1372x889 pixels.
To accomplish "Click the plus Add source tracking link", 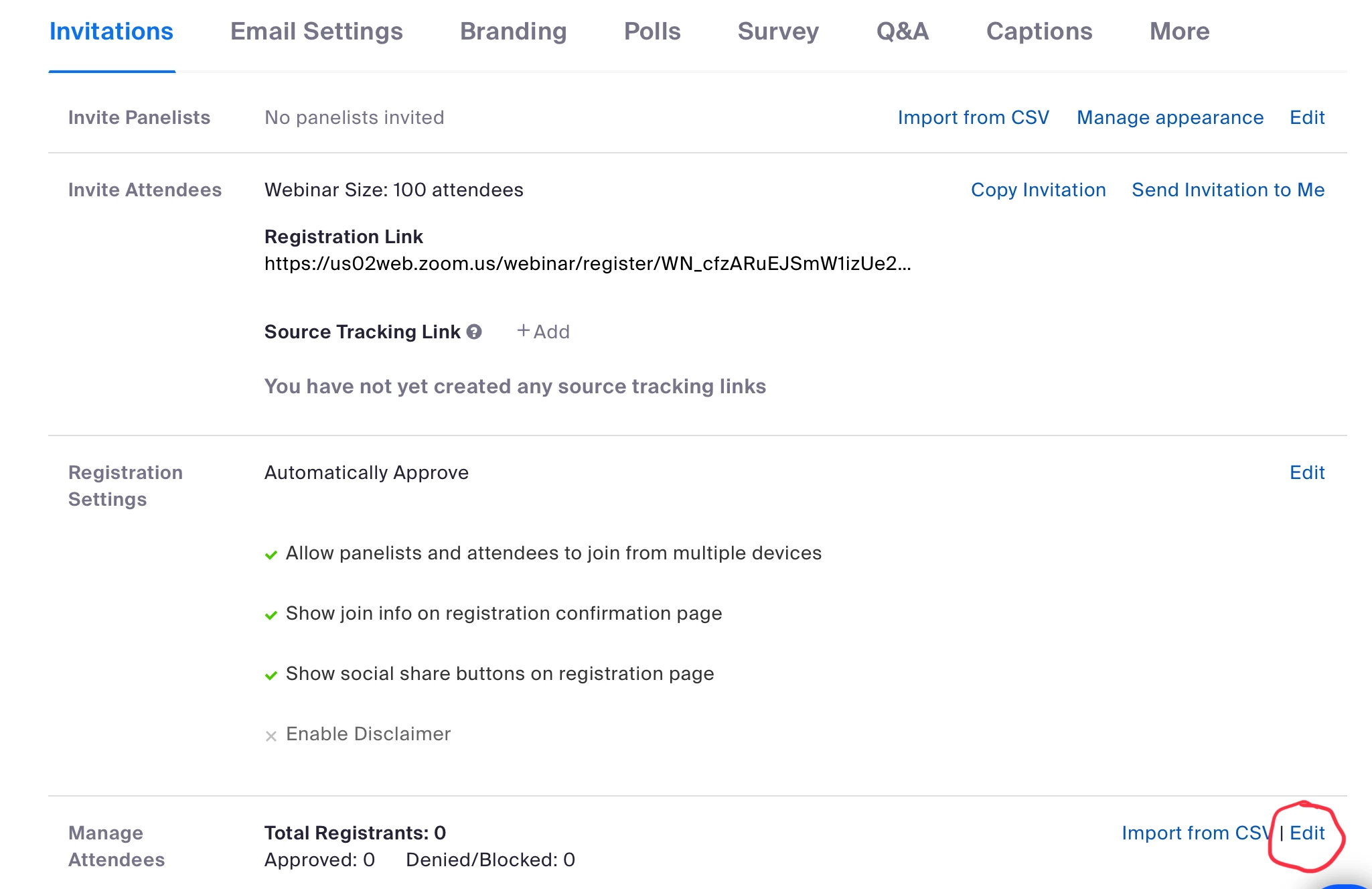I will coord(543,332).
